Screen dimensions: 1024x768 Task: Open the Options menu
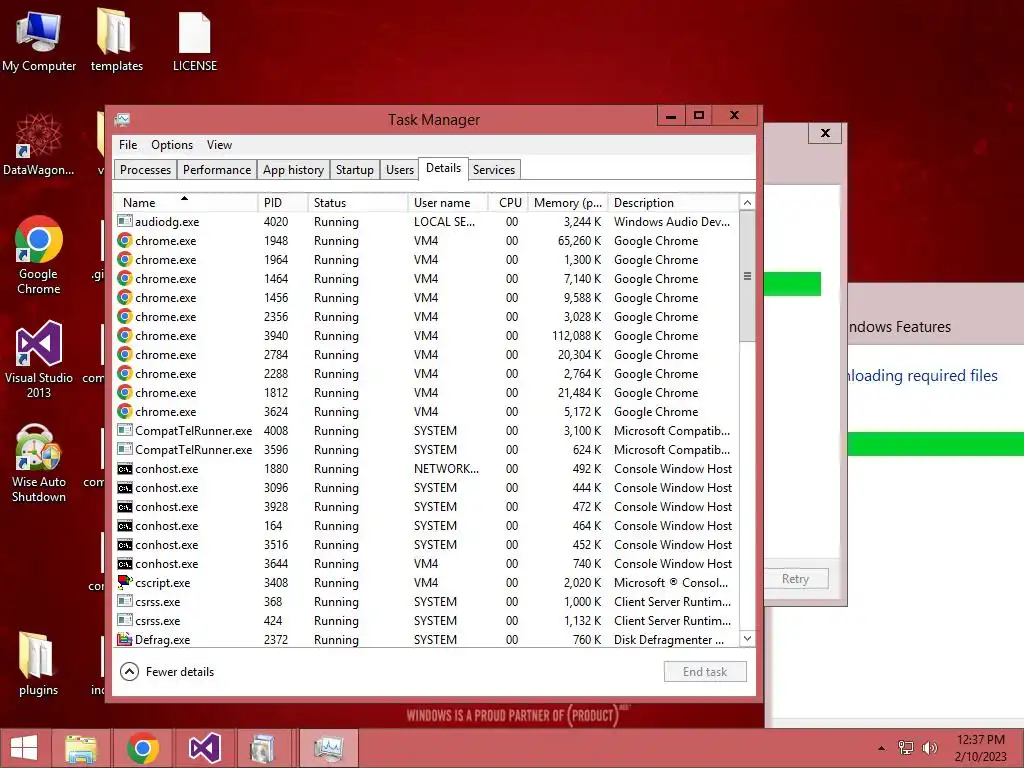172,145
